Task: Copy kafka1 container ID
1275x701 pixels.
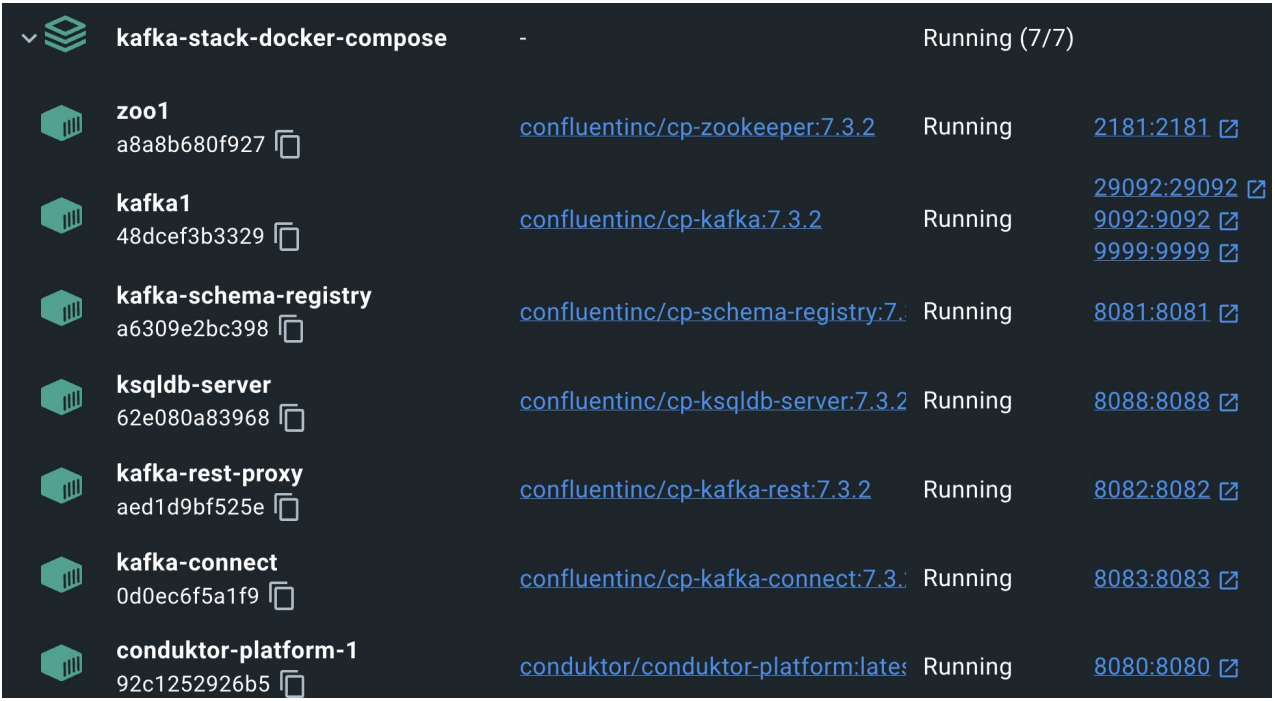Action: pos(288,237)
